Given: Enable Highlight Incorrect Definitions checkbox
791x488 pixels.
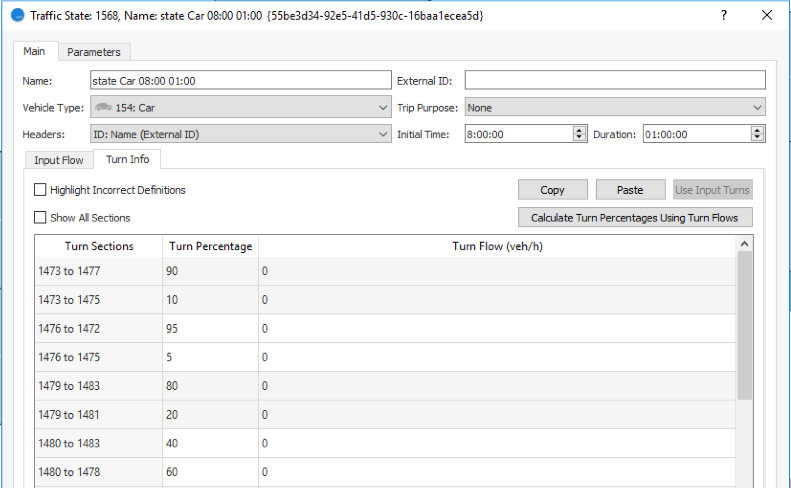Looking at the screenshot, I should (41, 190).
